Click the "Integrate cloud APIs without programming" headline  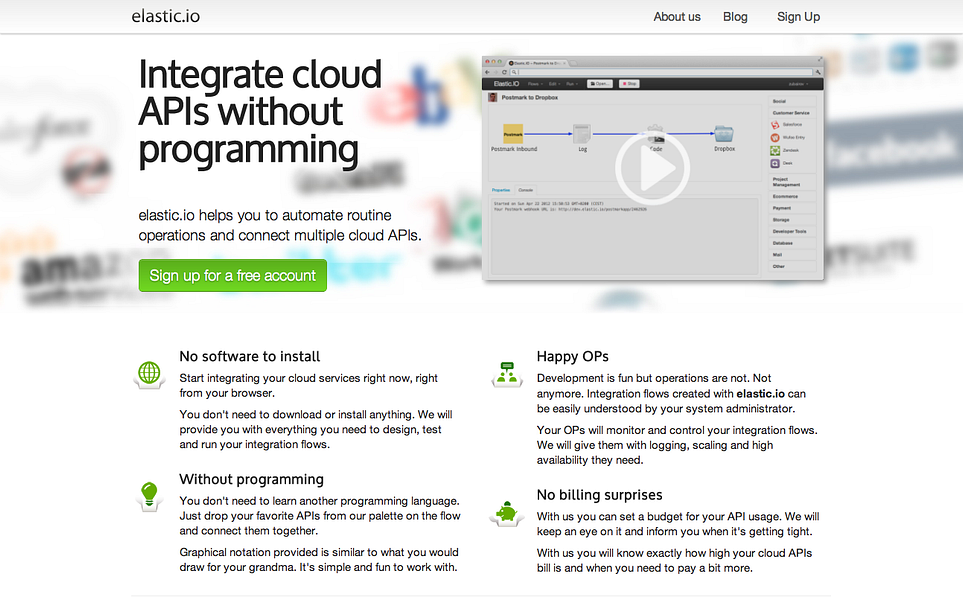point(260,112)
